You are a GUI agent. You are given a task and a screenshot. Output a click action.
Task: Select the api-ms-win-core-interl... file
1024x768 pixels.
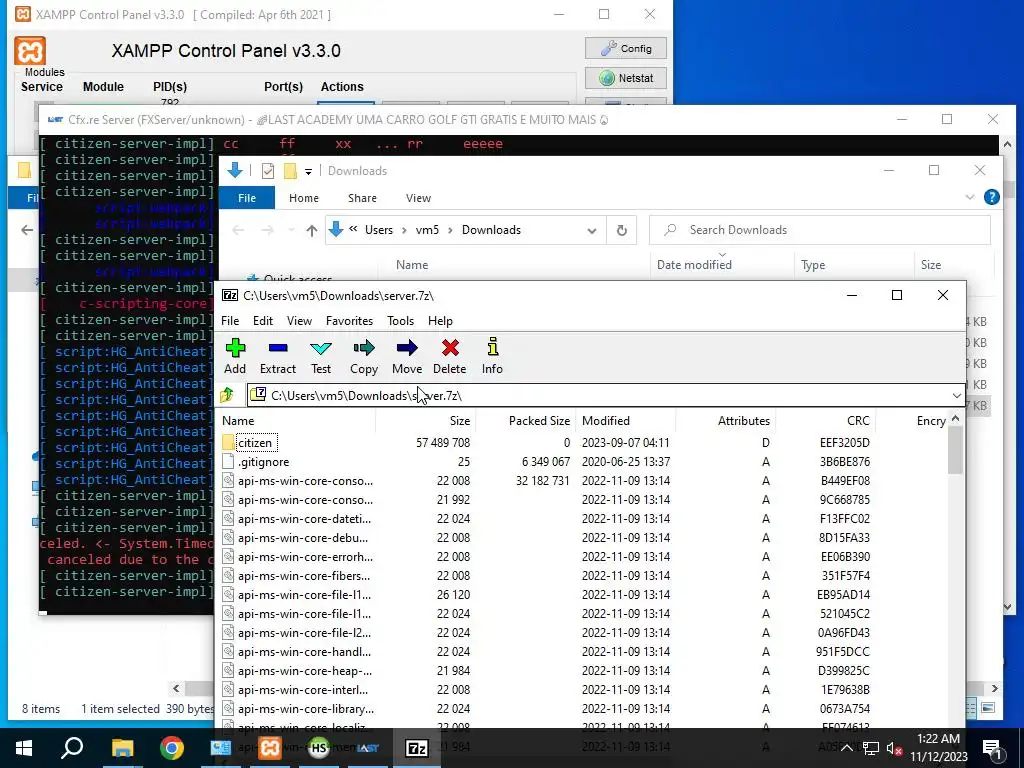302,690
